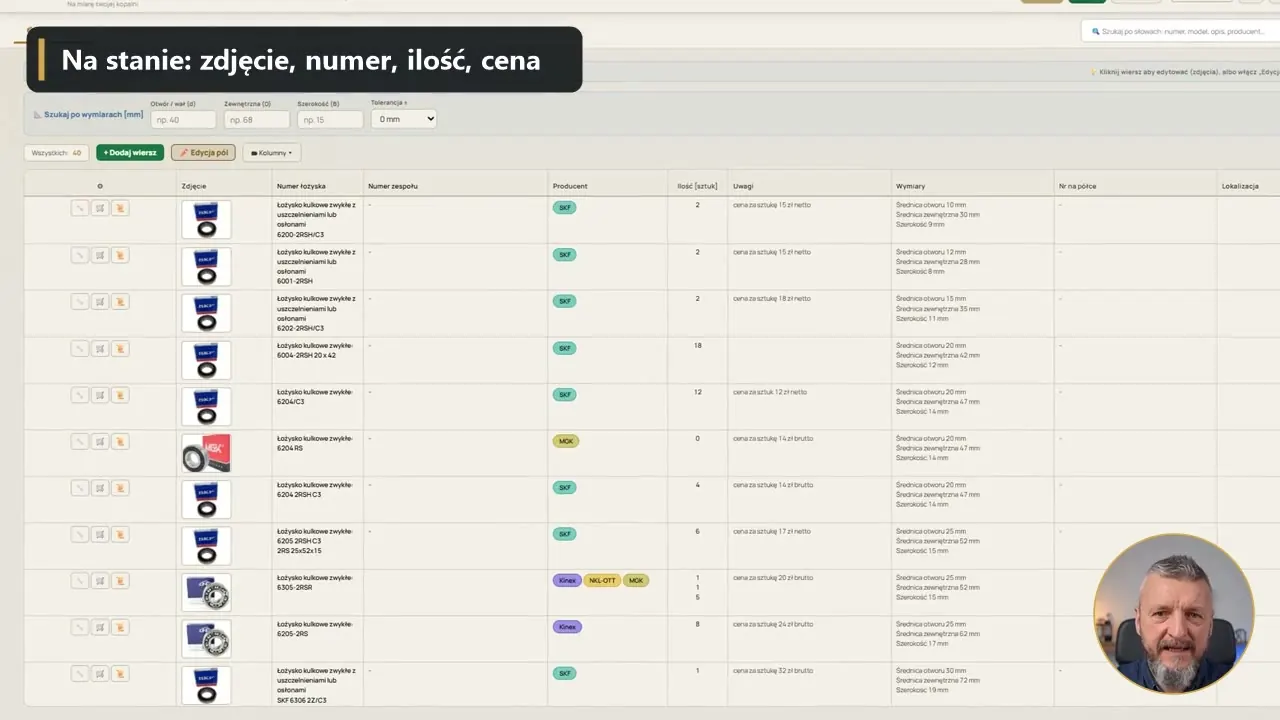Viewport: 1280px width, 720px height.
Task: Click the purple Kinex tag in the 6305-2RSR row
Action: 567,580
